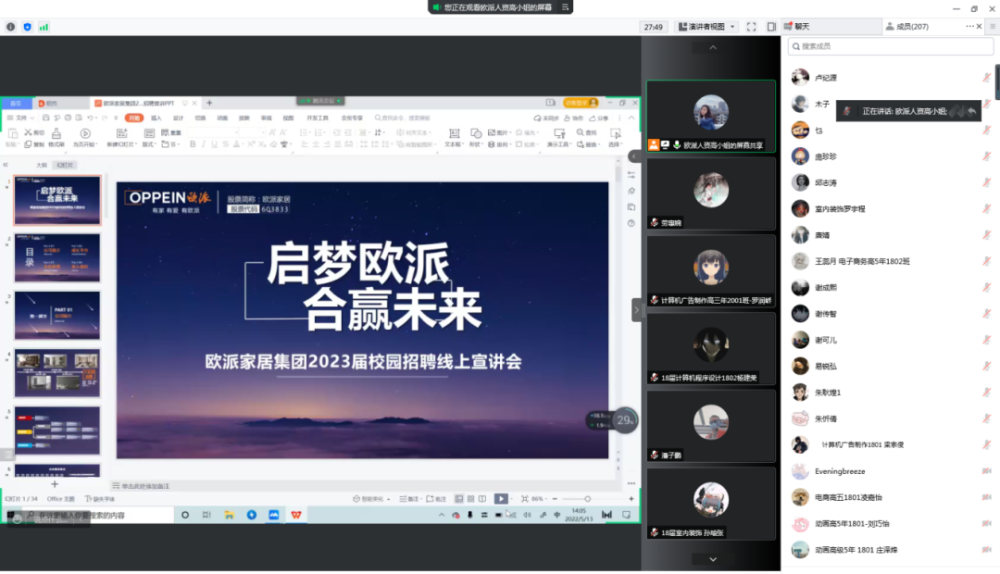Collapse the video strip using the right-arrow handle

(636, 311)
